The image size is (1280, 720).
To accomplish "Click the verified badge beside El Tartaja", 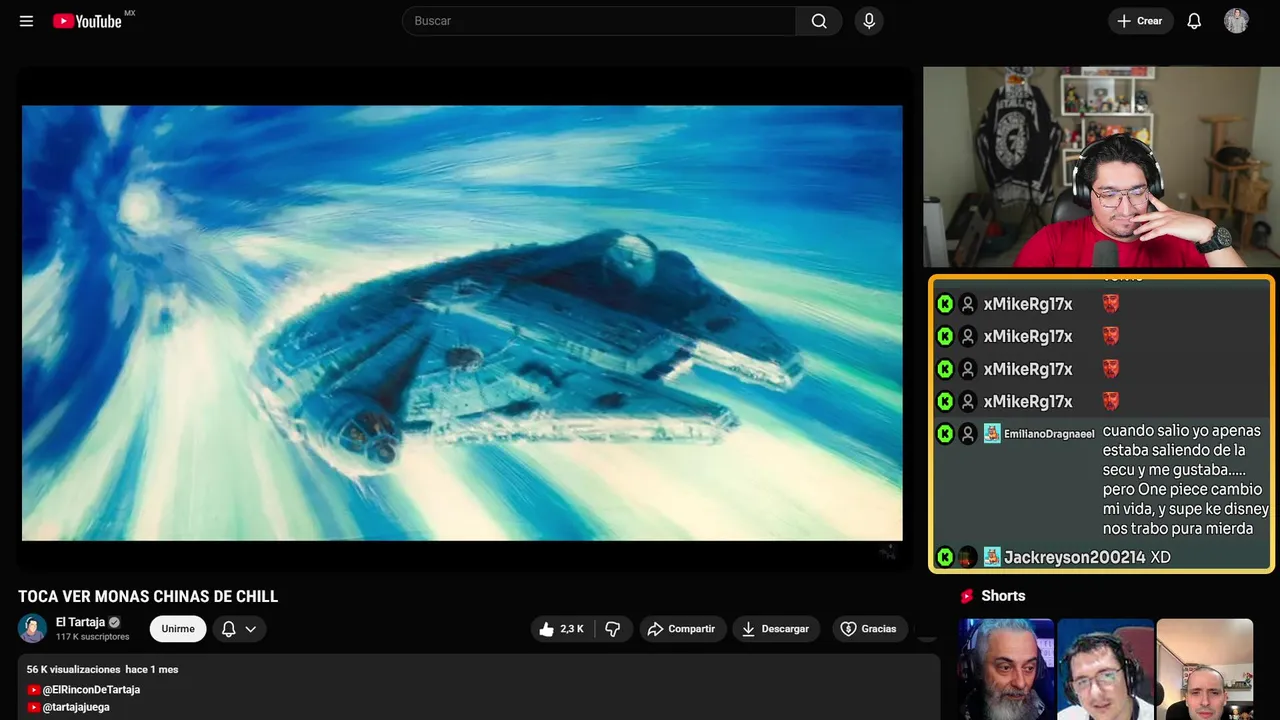I will pos(114,622).
